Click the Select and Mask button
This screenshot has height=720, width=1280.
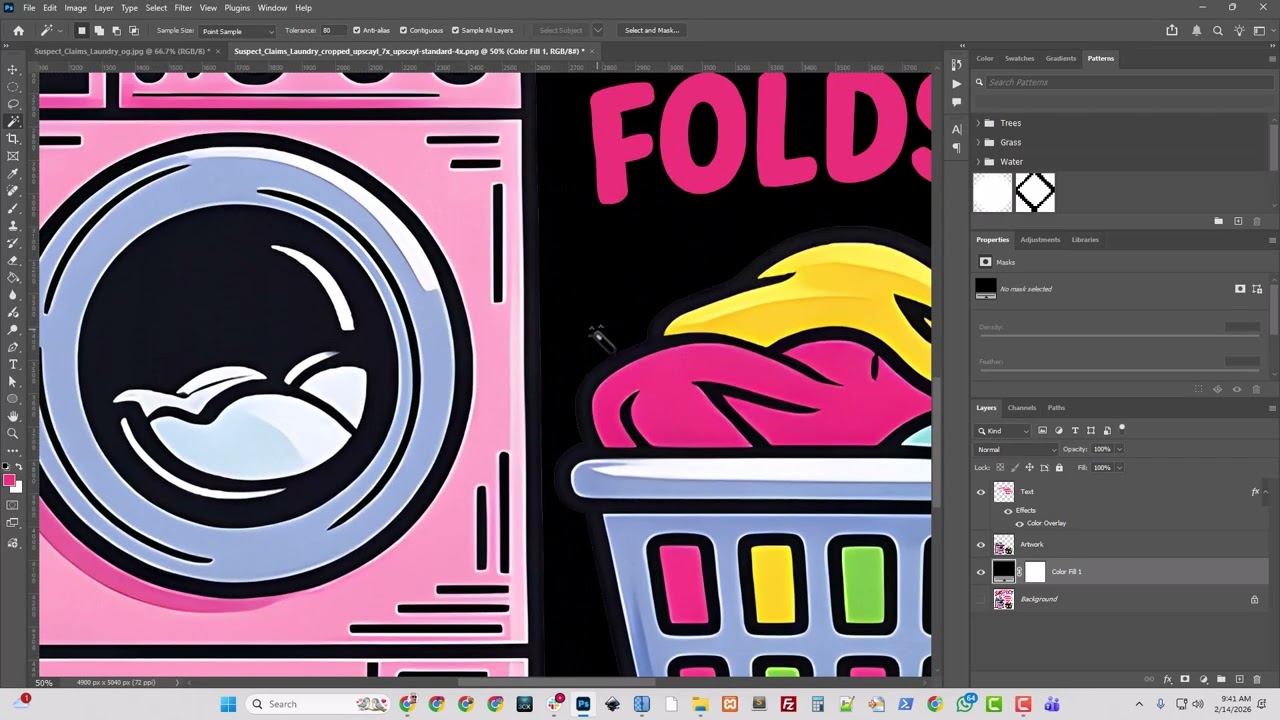coord(651,30)
